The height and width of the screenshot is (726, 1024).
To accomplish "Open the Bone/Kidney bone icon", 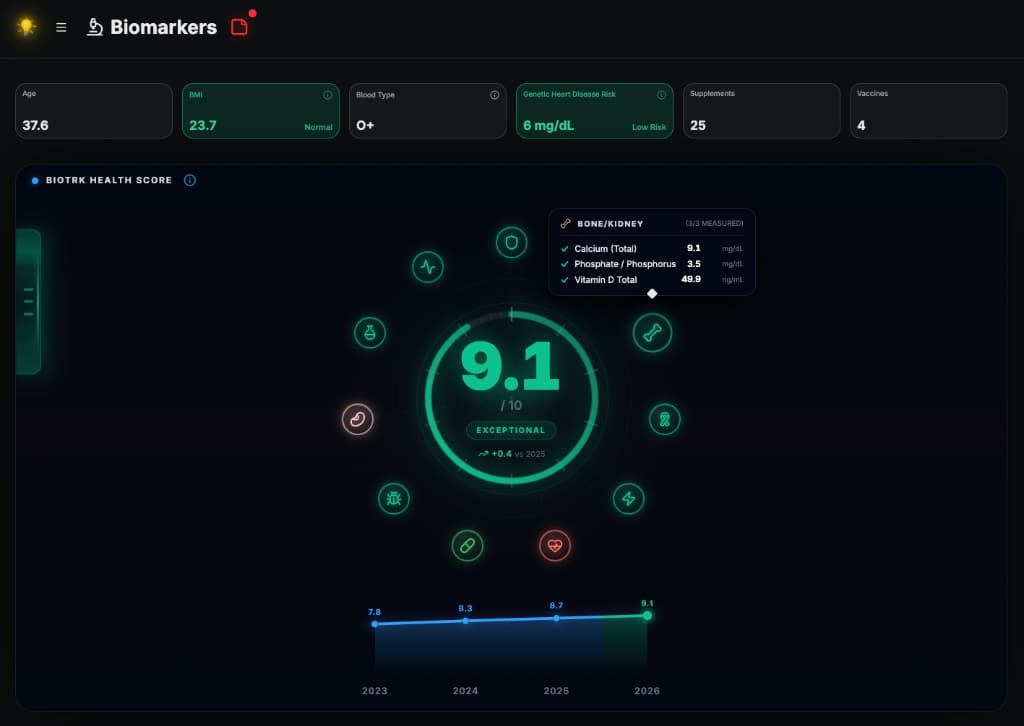I will click(x=652, y=333).
